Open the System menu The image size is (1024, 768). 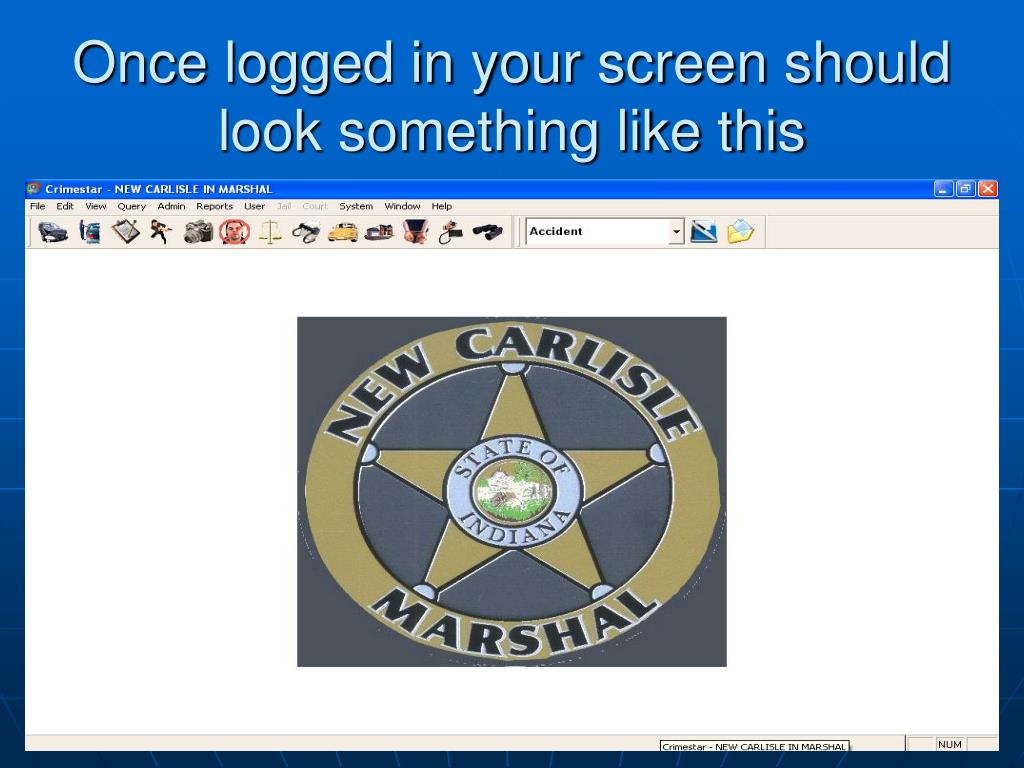pos(356,206)
